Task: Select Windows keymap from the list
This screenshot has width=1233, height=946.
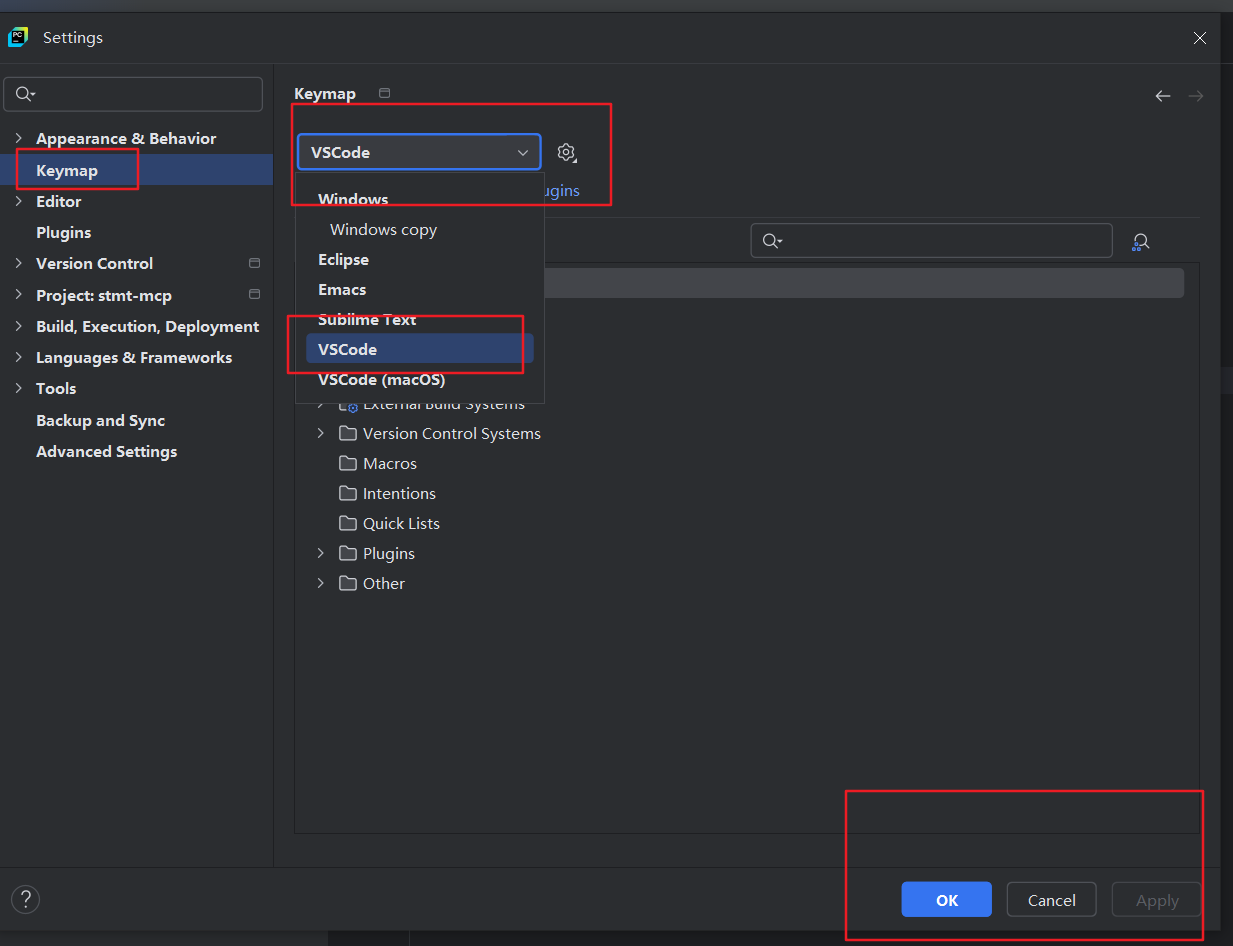Action: click(x=420, y=199)
